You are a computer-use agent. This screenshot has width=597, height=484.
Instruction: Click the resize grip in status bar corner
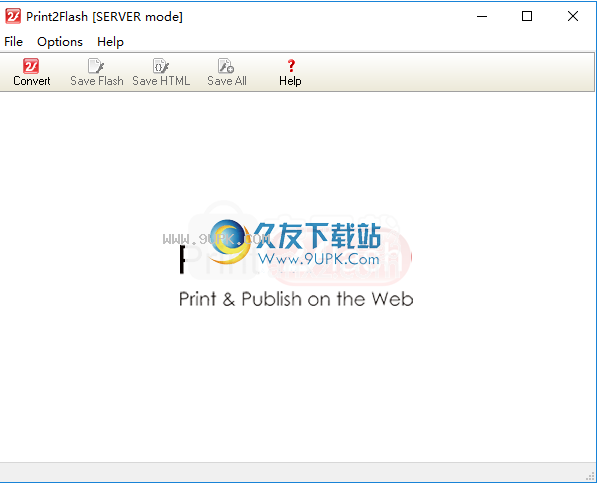pyautogui.click(x=591, y=476)
